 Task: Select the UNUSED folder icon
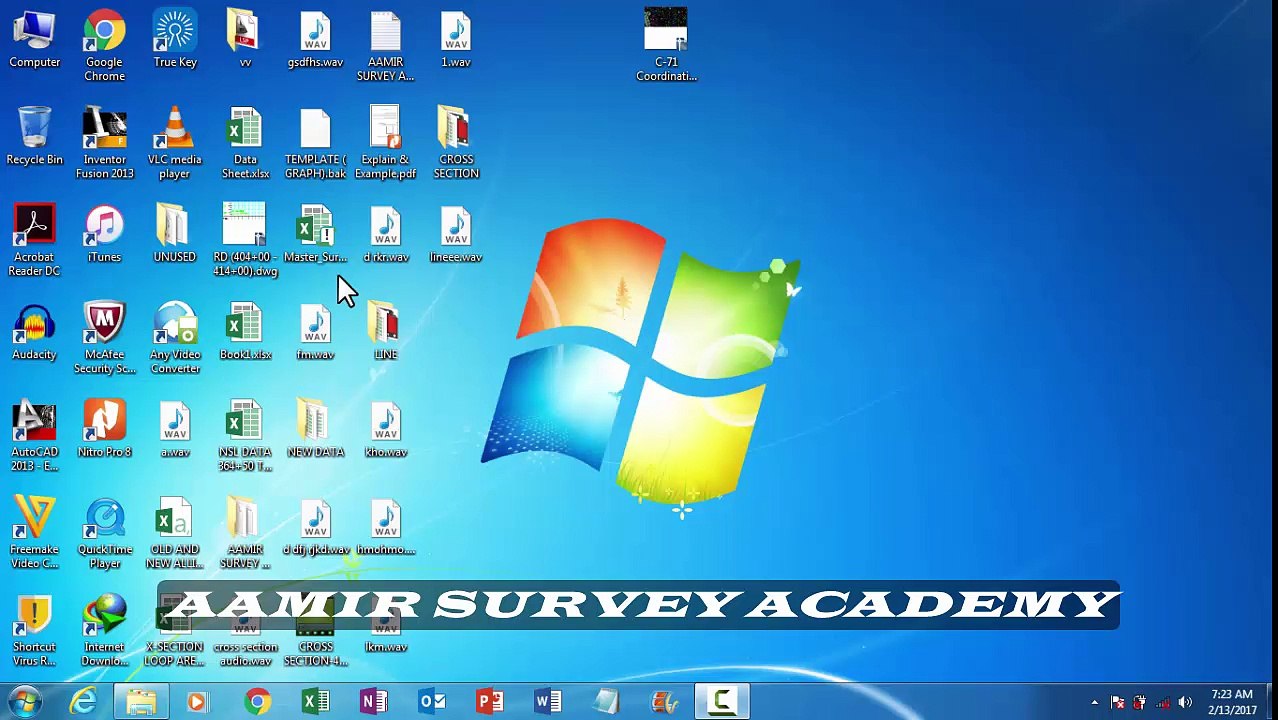[x=175, y=235]
